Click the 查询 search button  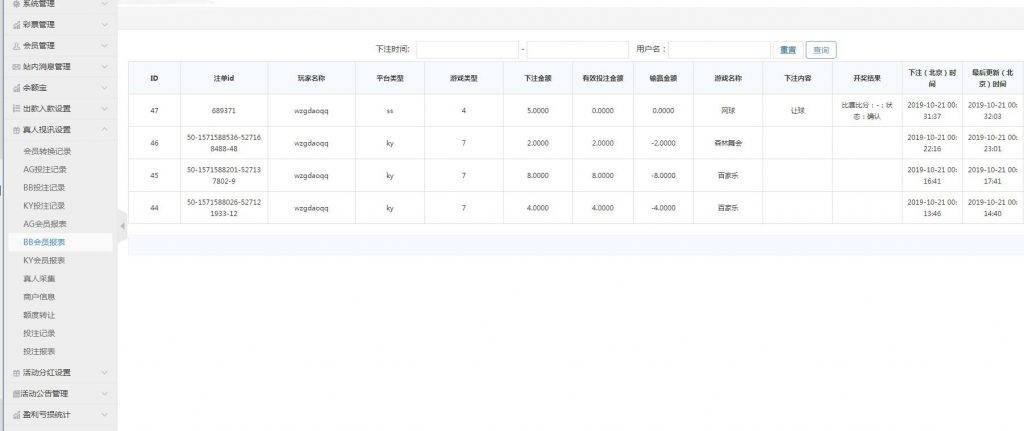[x=820, y=50]
